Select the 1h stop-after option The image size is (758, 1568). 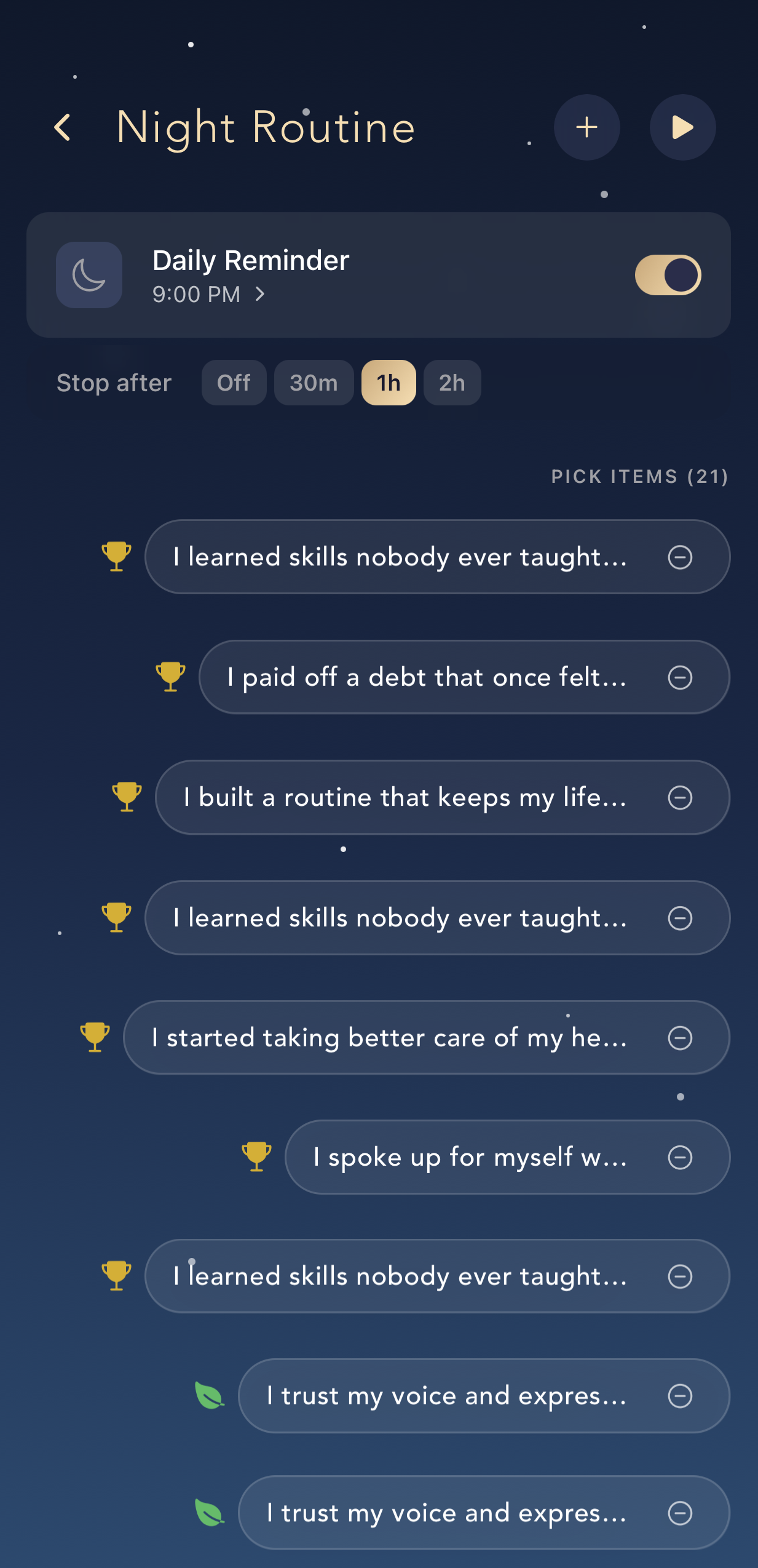pyautogui.click(x=389, y=383)
